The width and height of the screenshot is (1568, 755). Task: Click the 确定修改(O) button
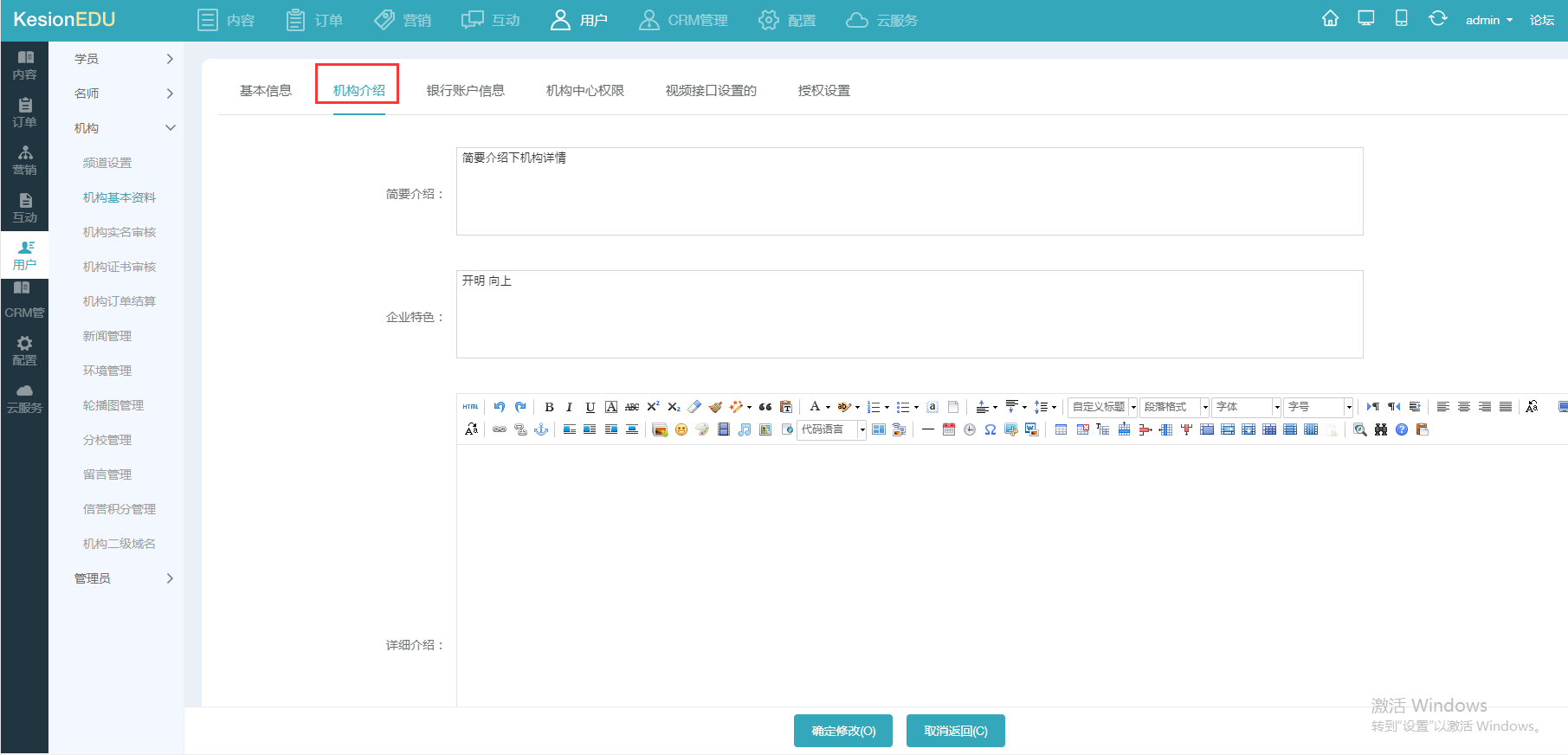843,731
